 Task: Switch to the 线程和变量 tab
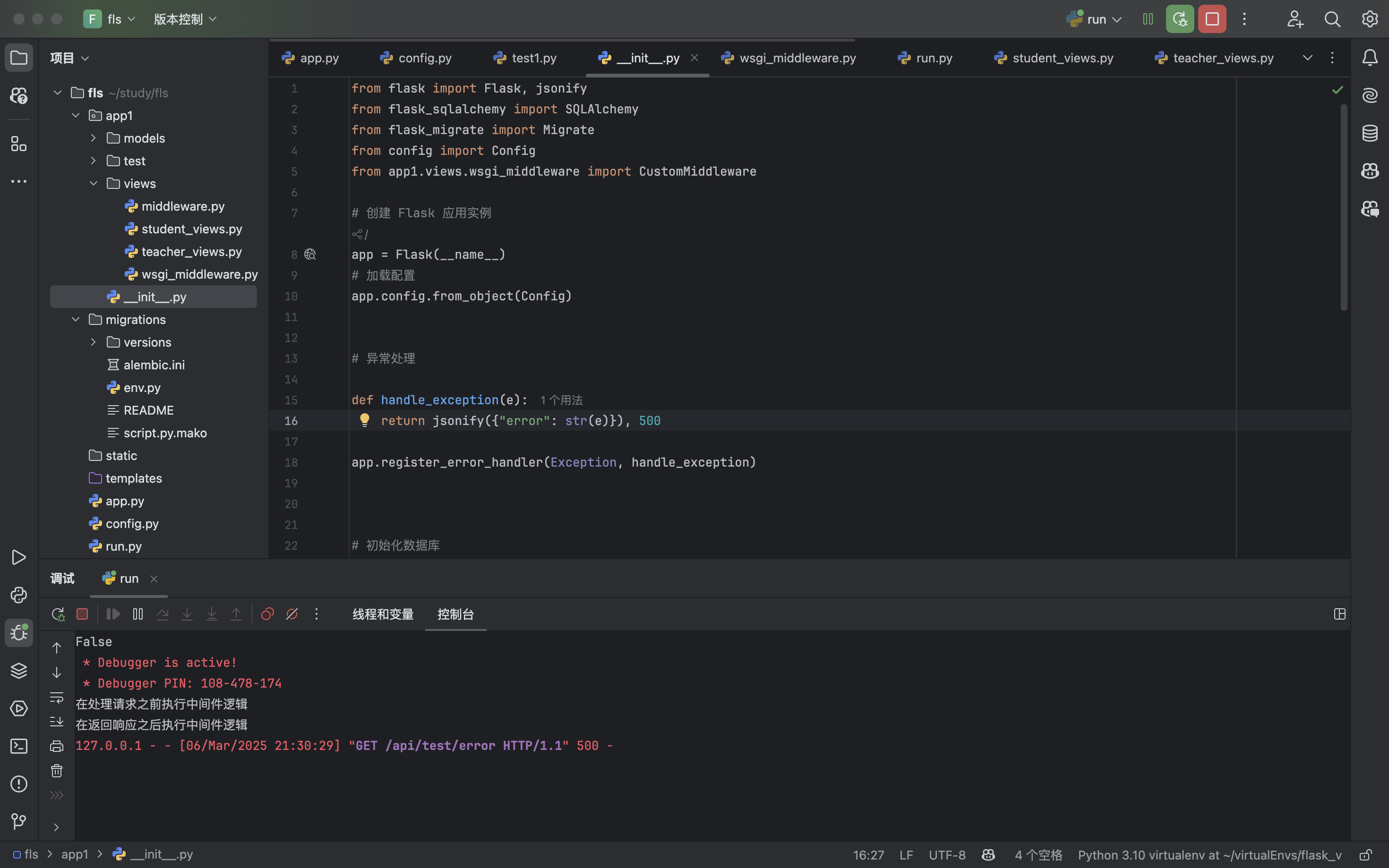tap(382, 614)
